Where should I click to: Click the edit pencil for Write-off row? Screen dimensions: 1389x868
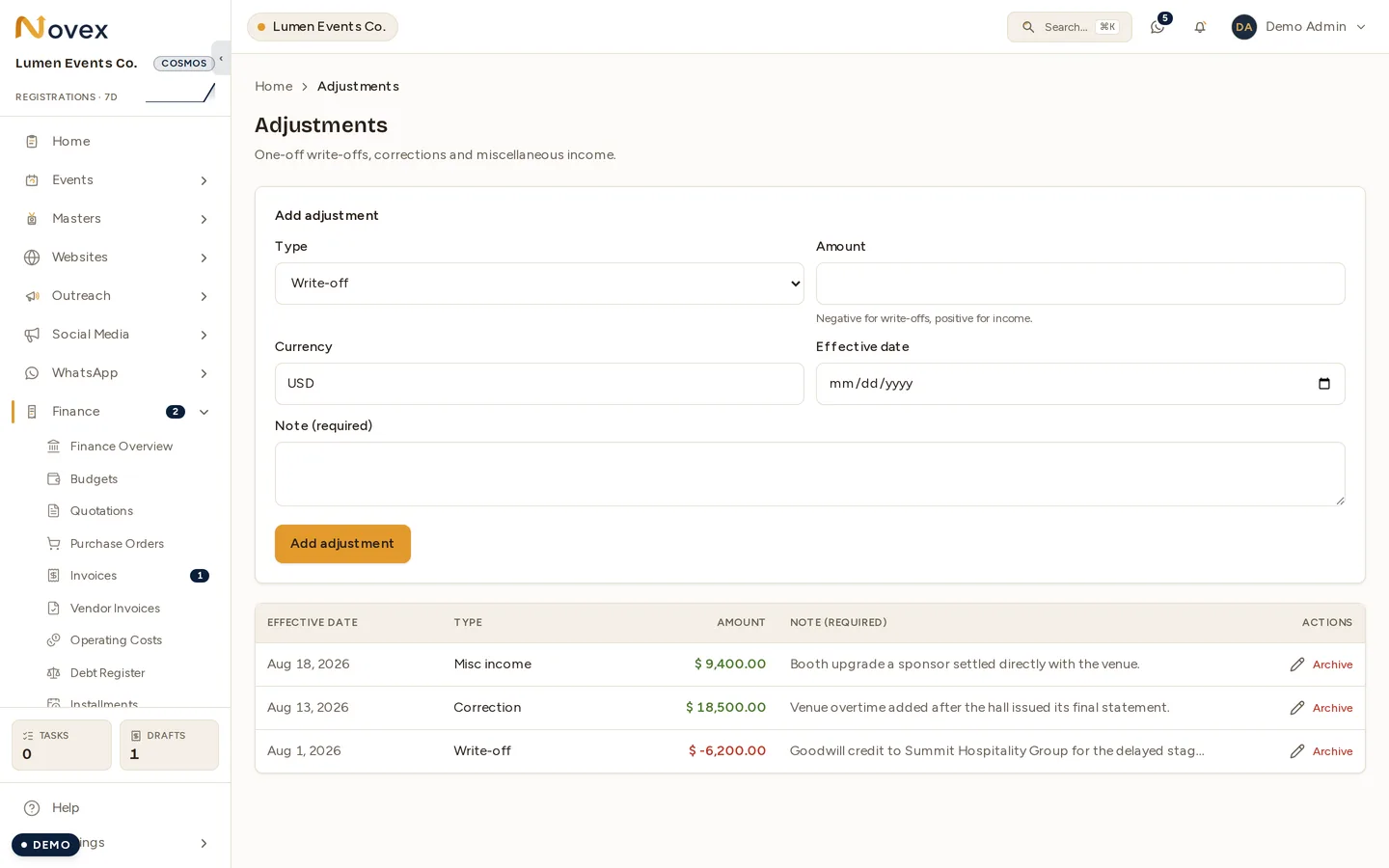click(x=1297, y=751)
